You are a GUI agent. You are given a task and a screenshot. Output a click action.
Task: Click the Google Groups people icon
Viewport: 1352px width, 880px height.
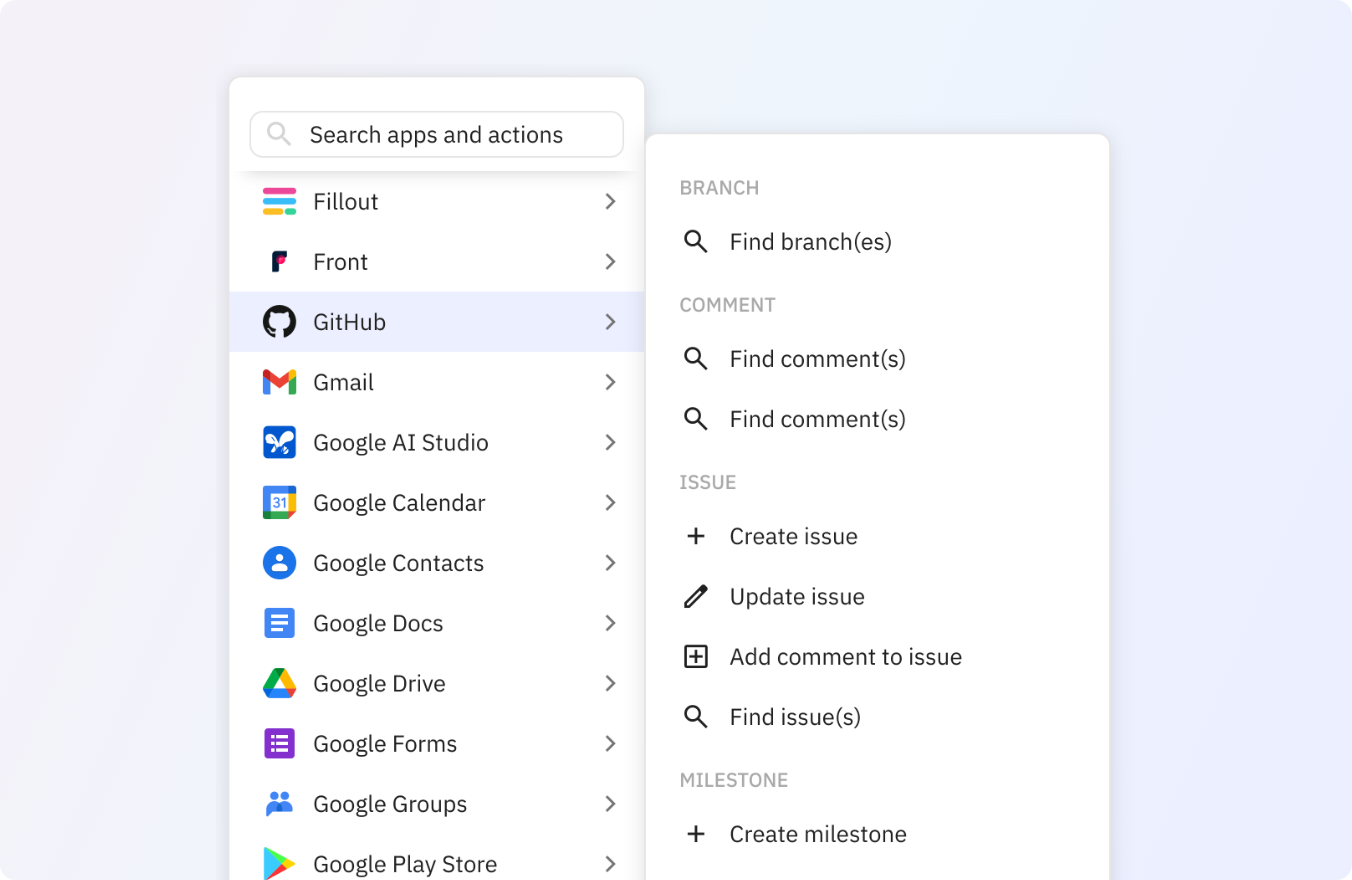[279, 803]
